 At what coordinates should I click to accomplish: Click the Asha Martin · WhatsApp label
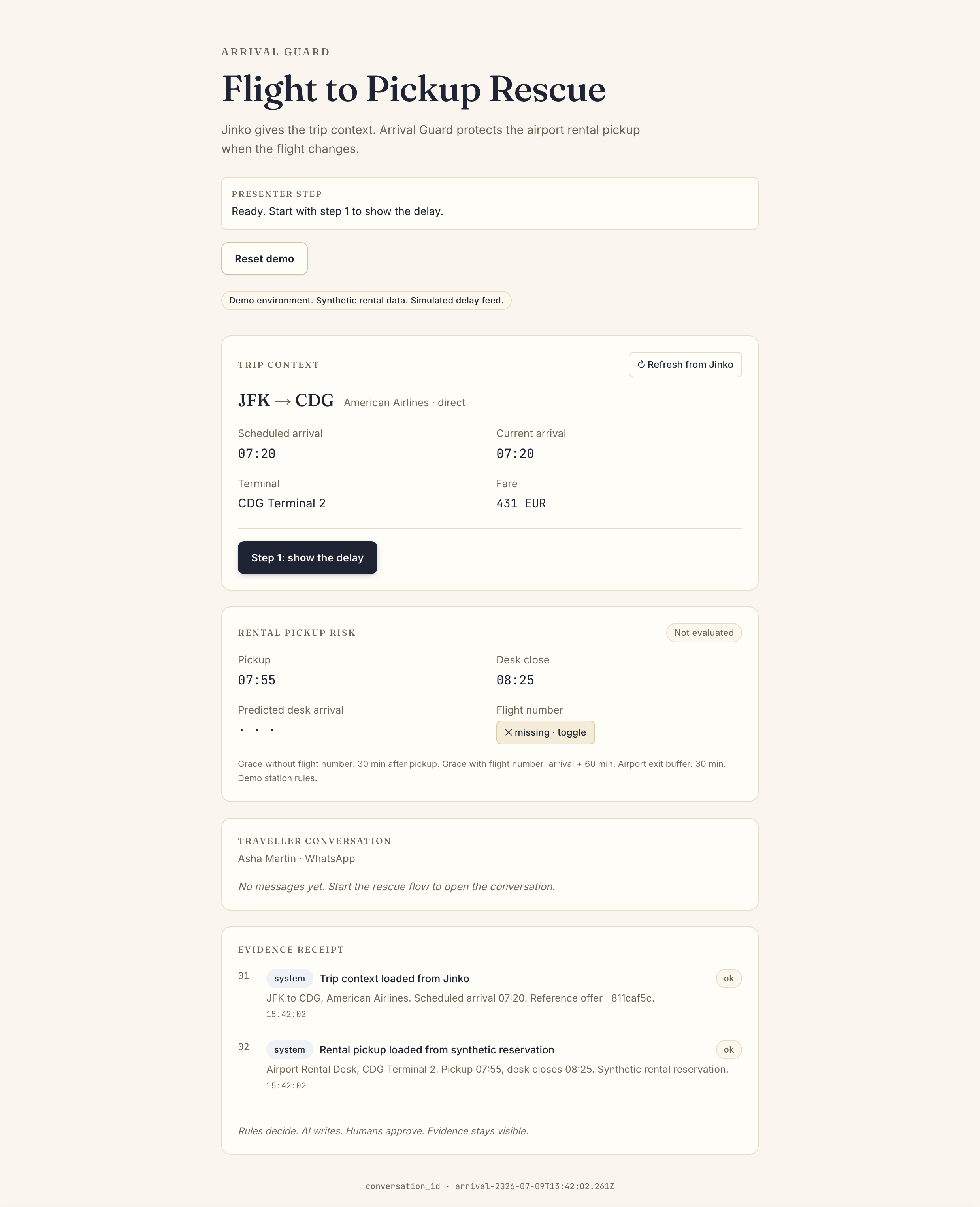[x=296, y=858]
